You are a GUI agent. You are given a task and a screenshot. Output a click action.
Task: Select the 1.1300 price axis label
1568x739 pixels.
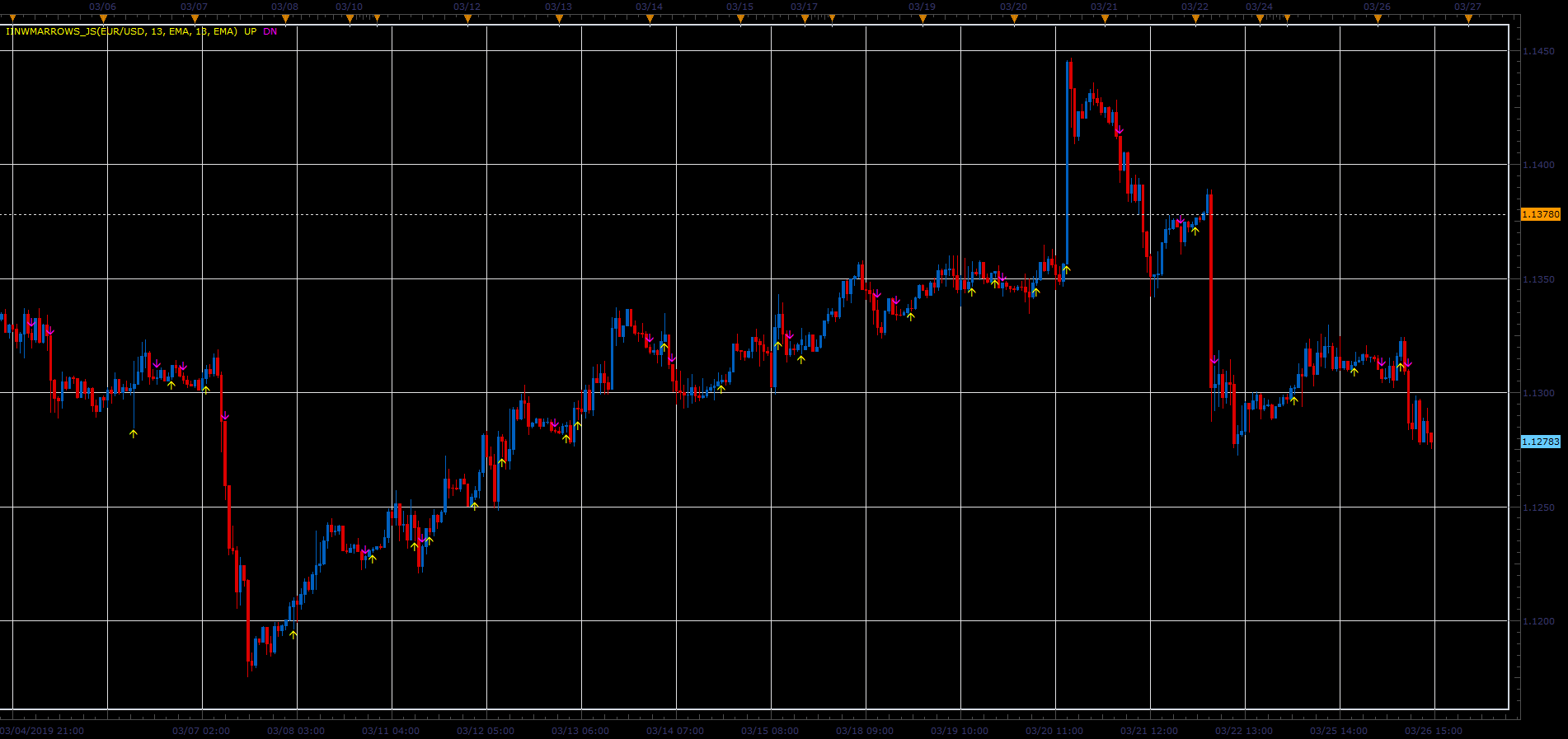pos(1538,393)
